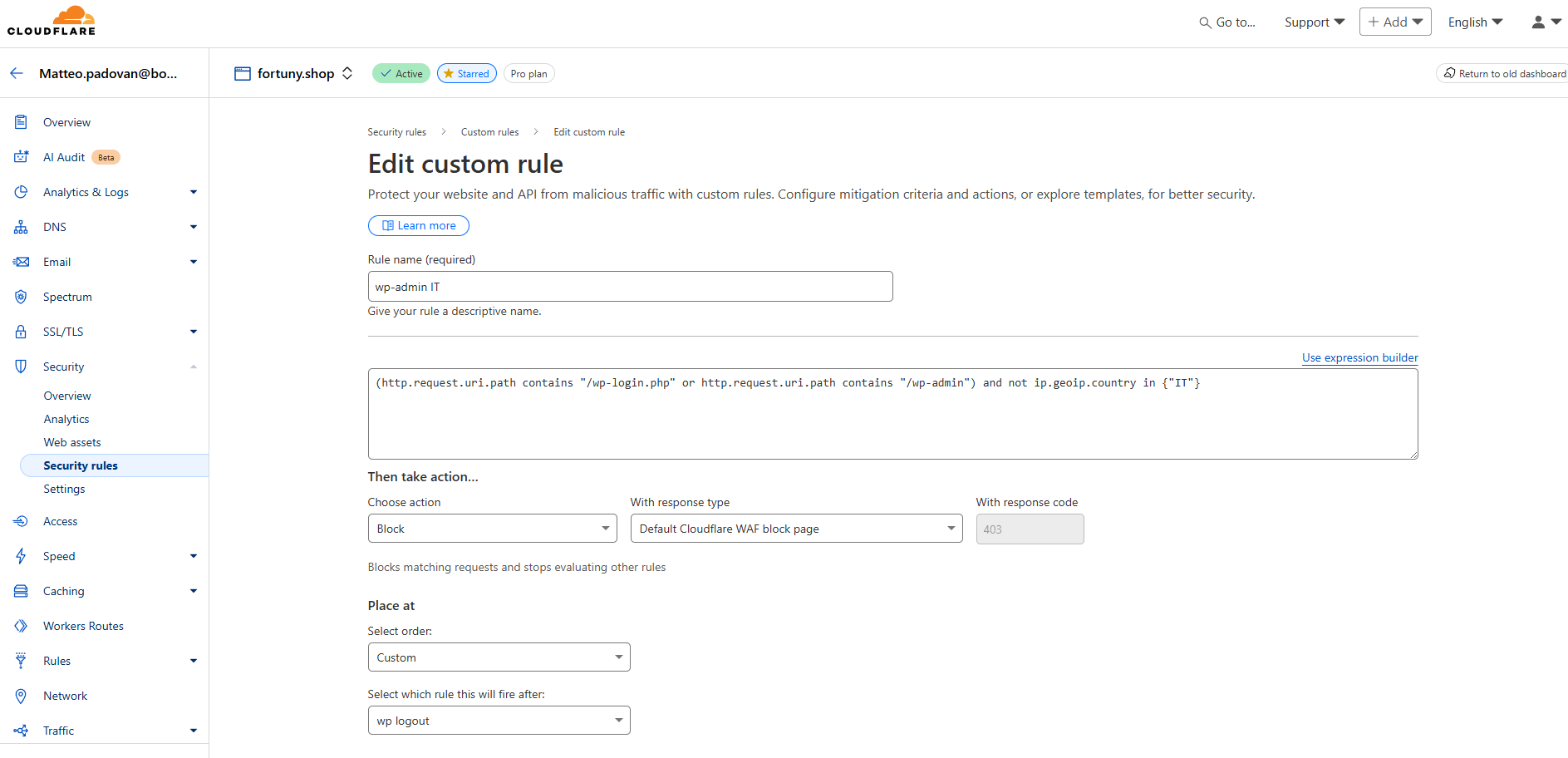Click the Go to search magnifier icon
This screenshot has height=758, width=1568.
tap(1205, 22)
